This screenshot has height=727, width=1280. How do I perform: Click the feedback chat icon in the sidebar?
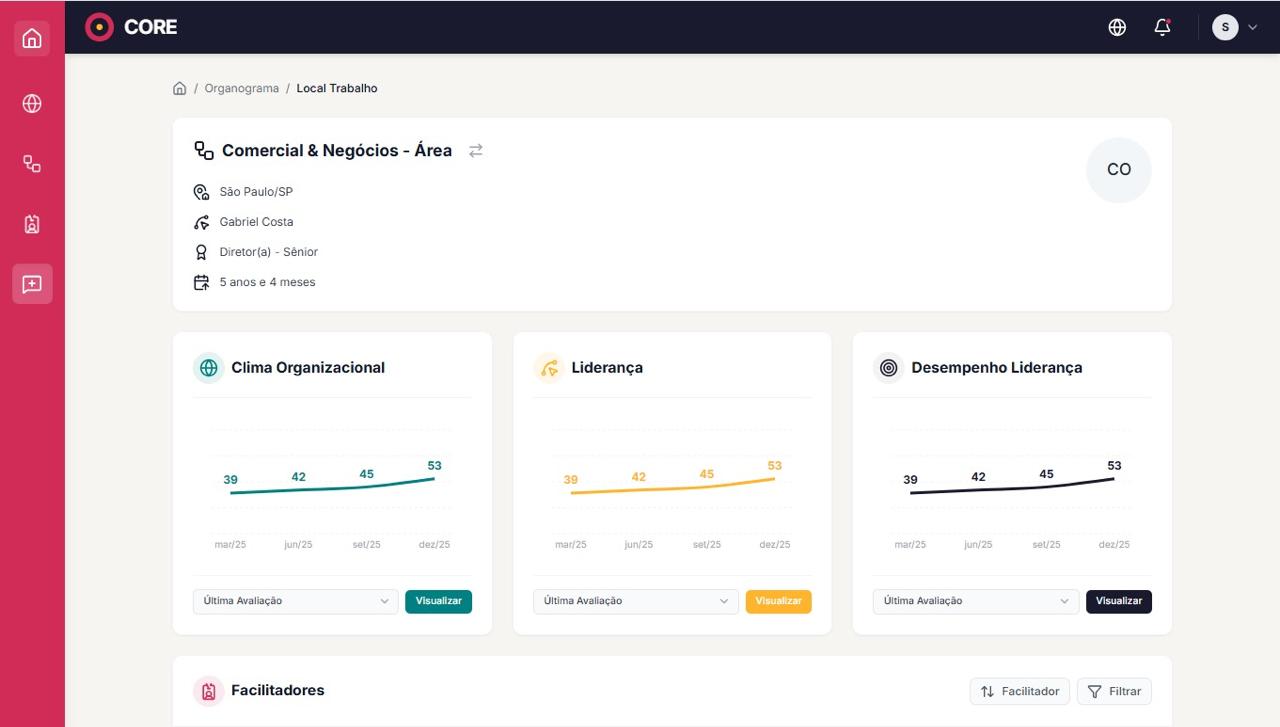(32, 284)
